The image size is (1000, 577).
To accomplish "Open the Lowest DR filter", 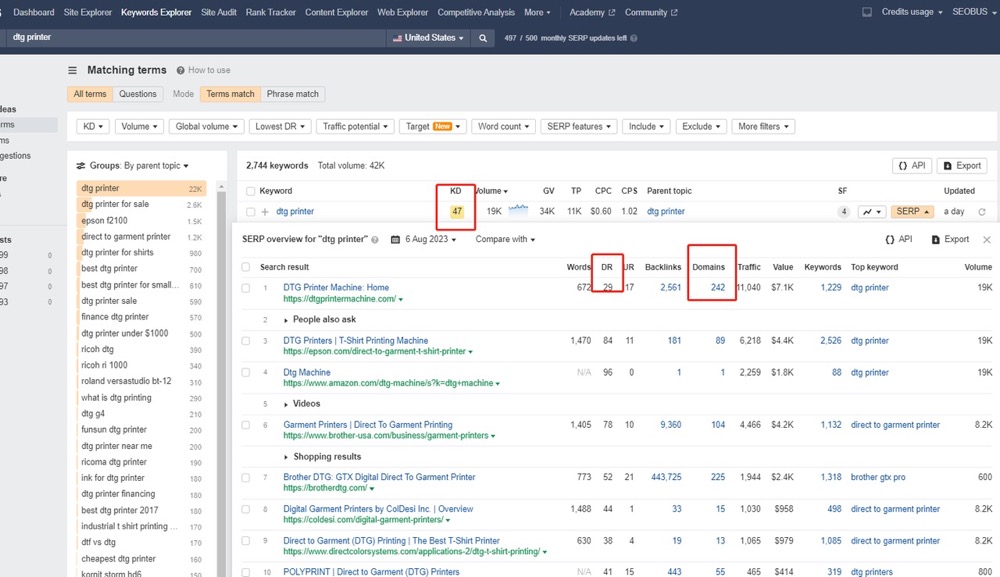I will (x=280, y=127).
